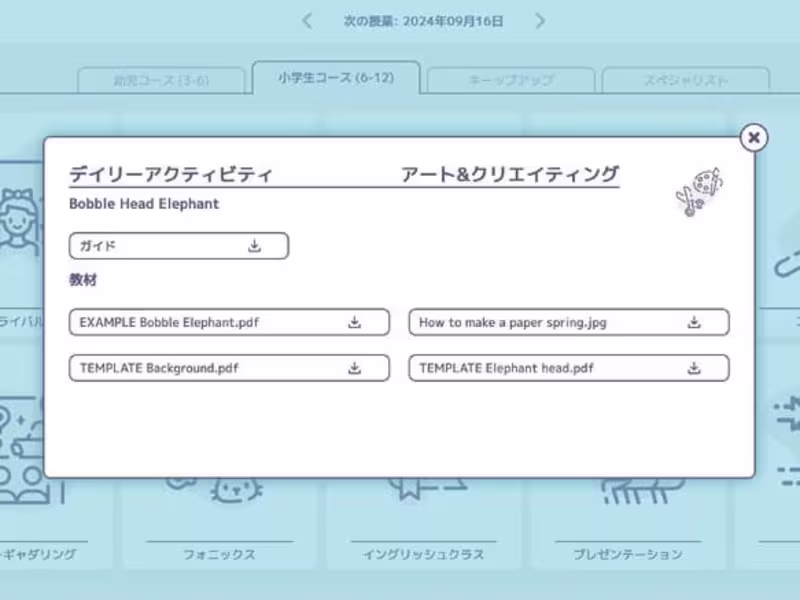Download How to make a paper spring.jpg icon

click(694, 322)
